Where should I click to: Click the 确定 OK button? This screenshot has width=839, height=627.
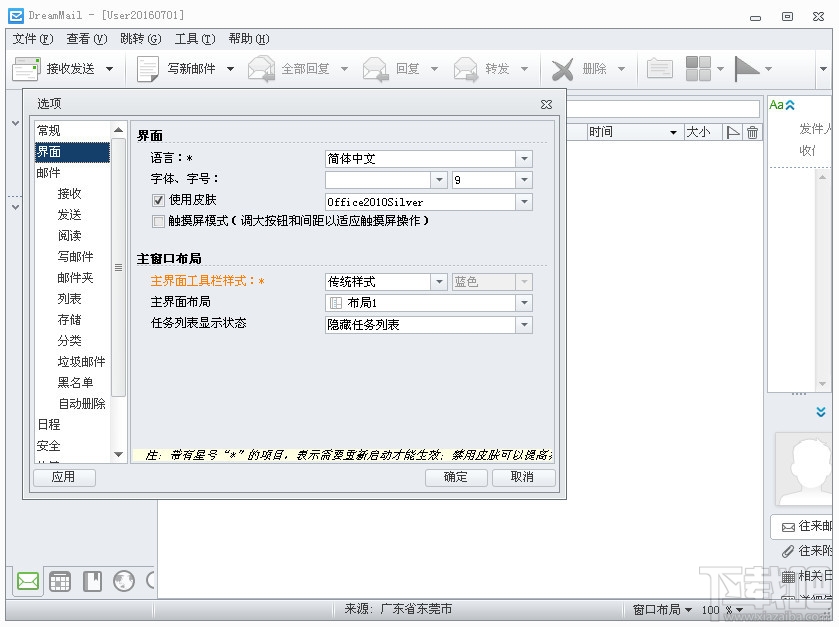pyautogui.click(x=455, y=477)
